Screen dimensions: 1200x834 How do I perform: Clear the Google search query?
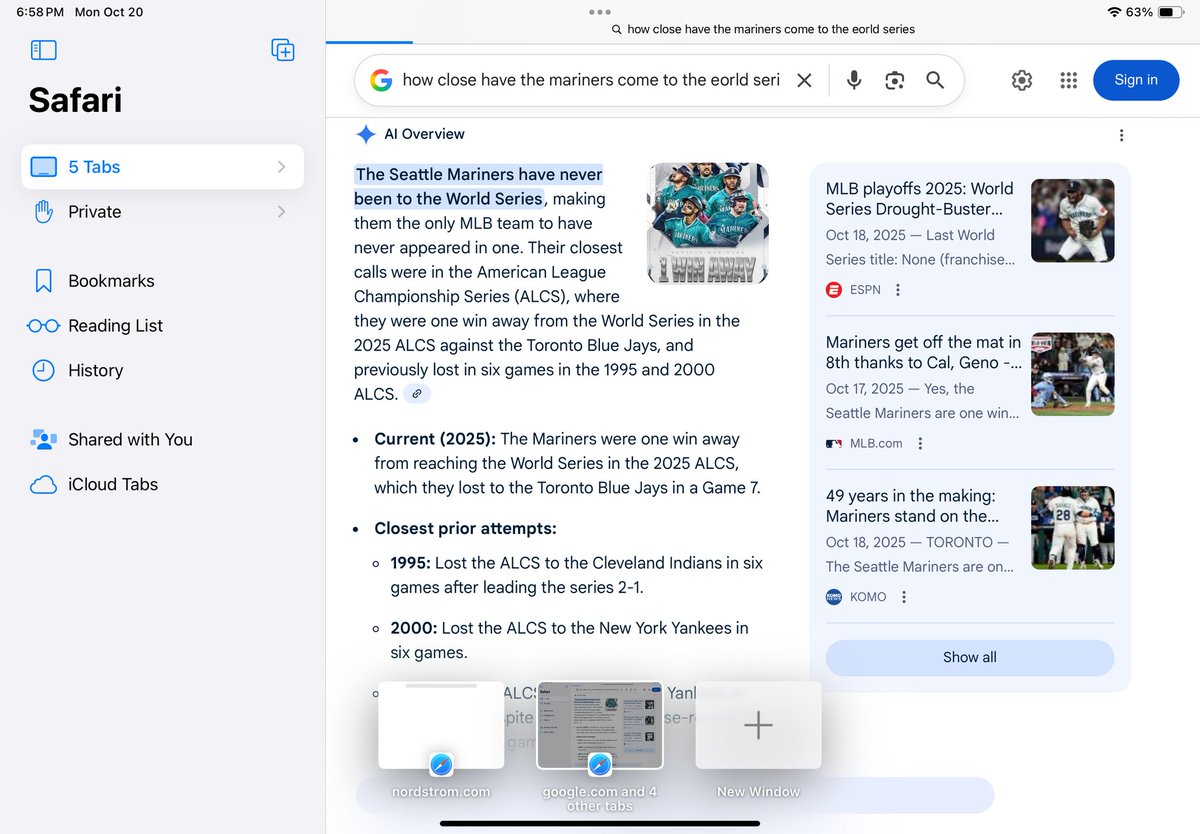point(804,80)
